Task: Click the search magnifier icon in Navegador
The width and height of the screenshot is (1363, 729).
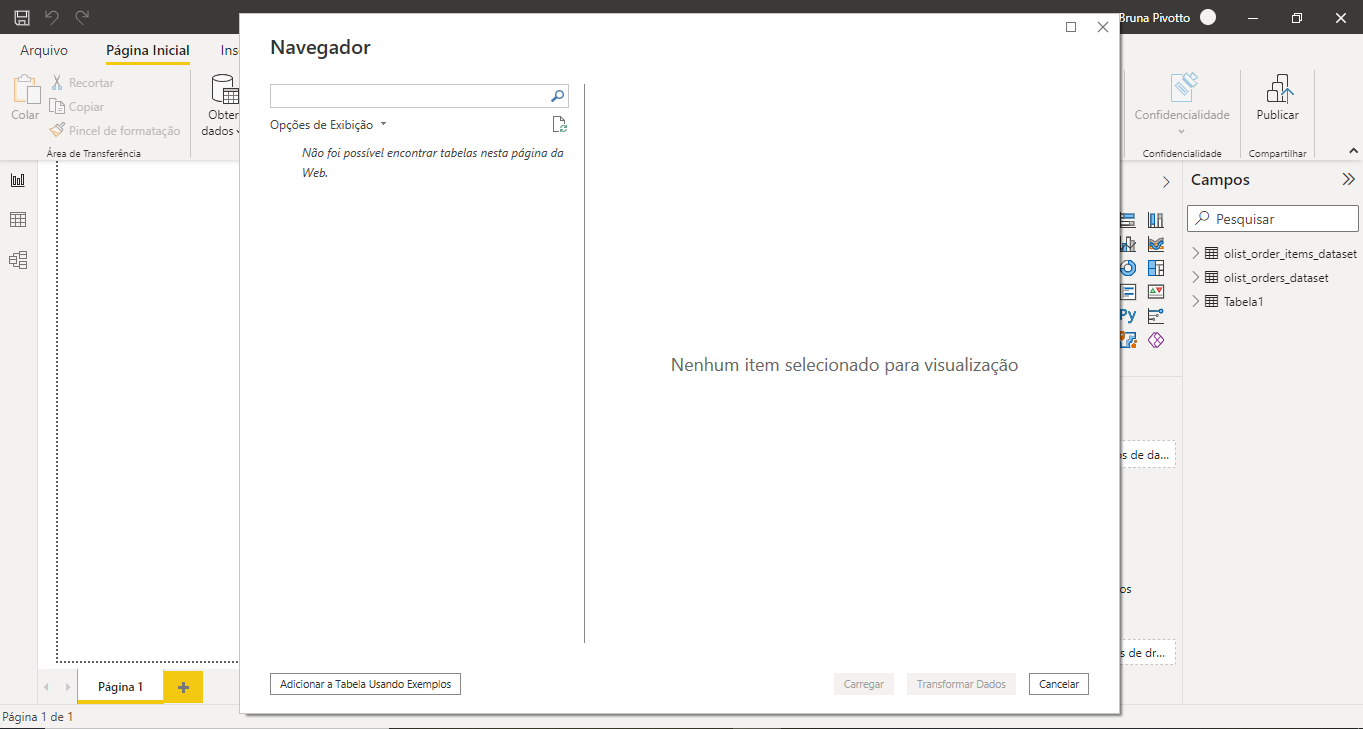Action: tap(558, 96)
